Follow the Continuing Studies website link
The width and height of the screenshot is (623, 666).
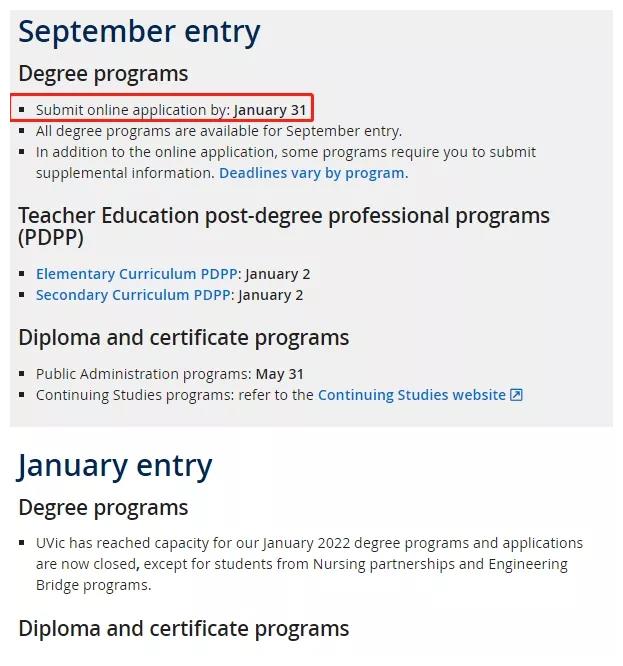[x=412, y=395]
